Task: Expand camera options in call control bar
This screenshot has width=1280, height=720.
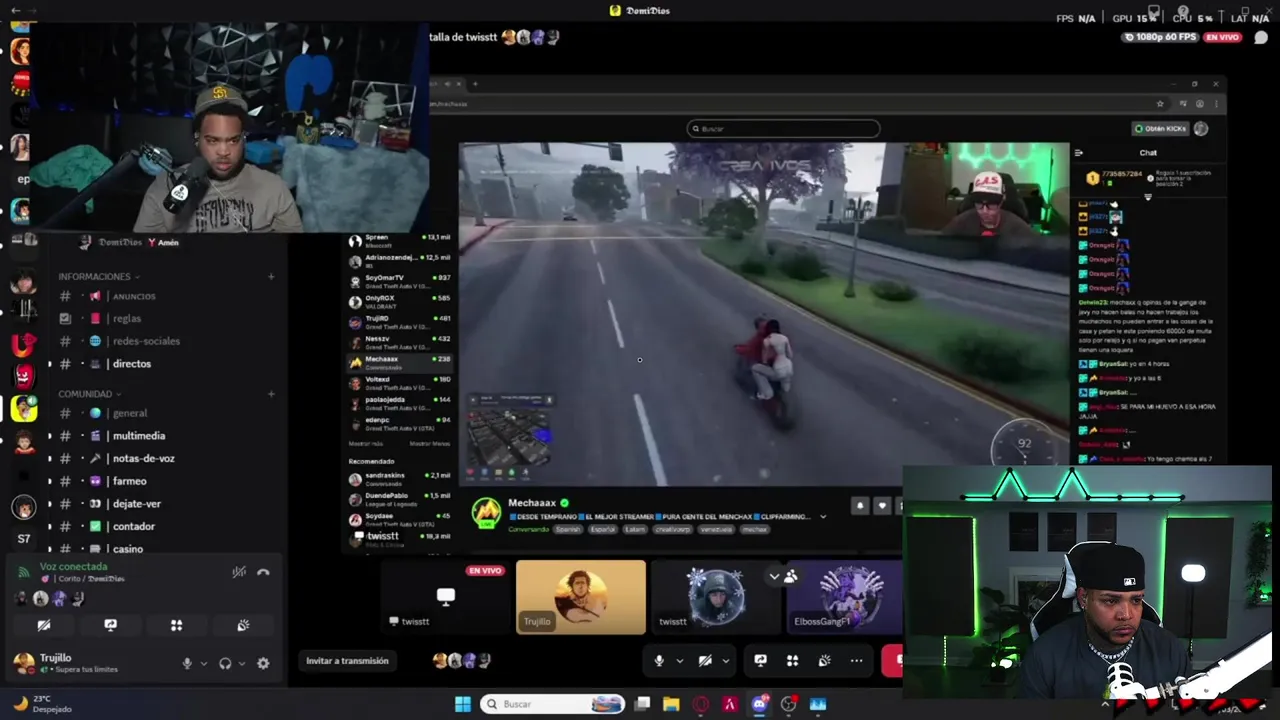Action: click(x=726, y=661)
